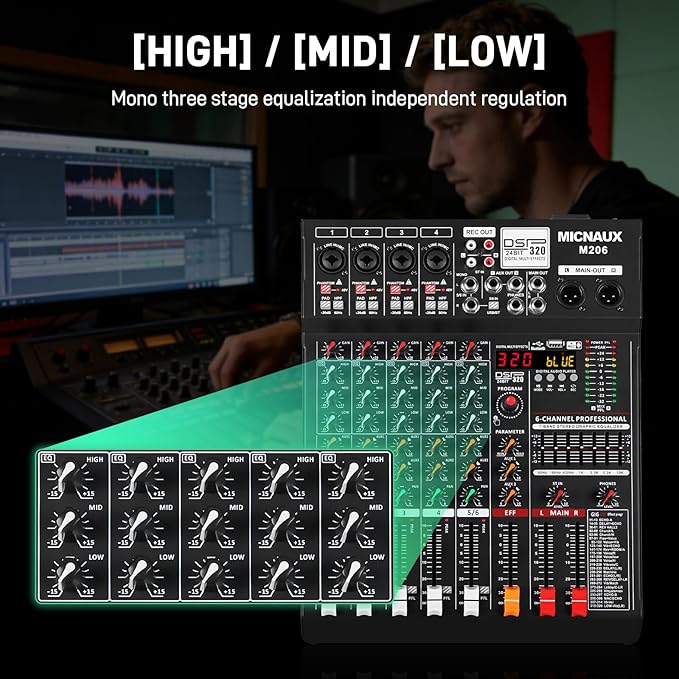
Task: Click the white channel 4 fader cap
Action: click(434, 601)
